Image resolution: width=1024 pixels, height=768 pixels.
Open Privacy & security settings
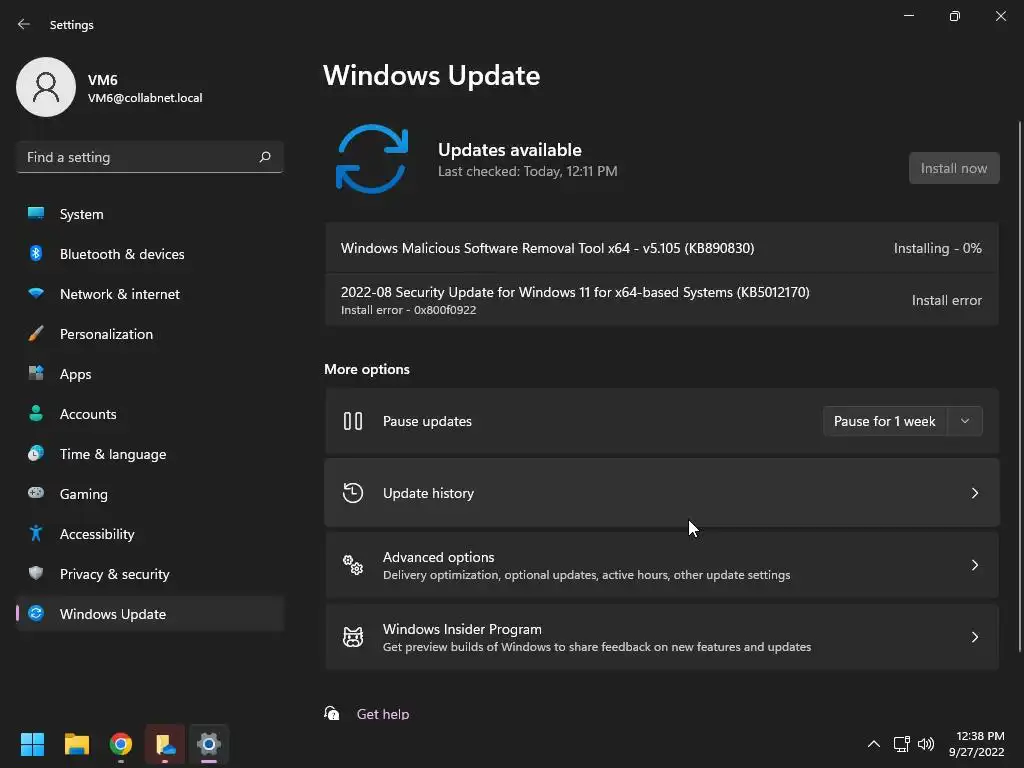(x=150, y=574)
